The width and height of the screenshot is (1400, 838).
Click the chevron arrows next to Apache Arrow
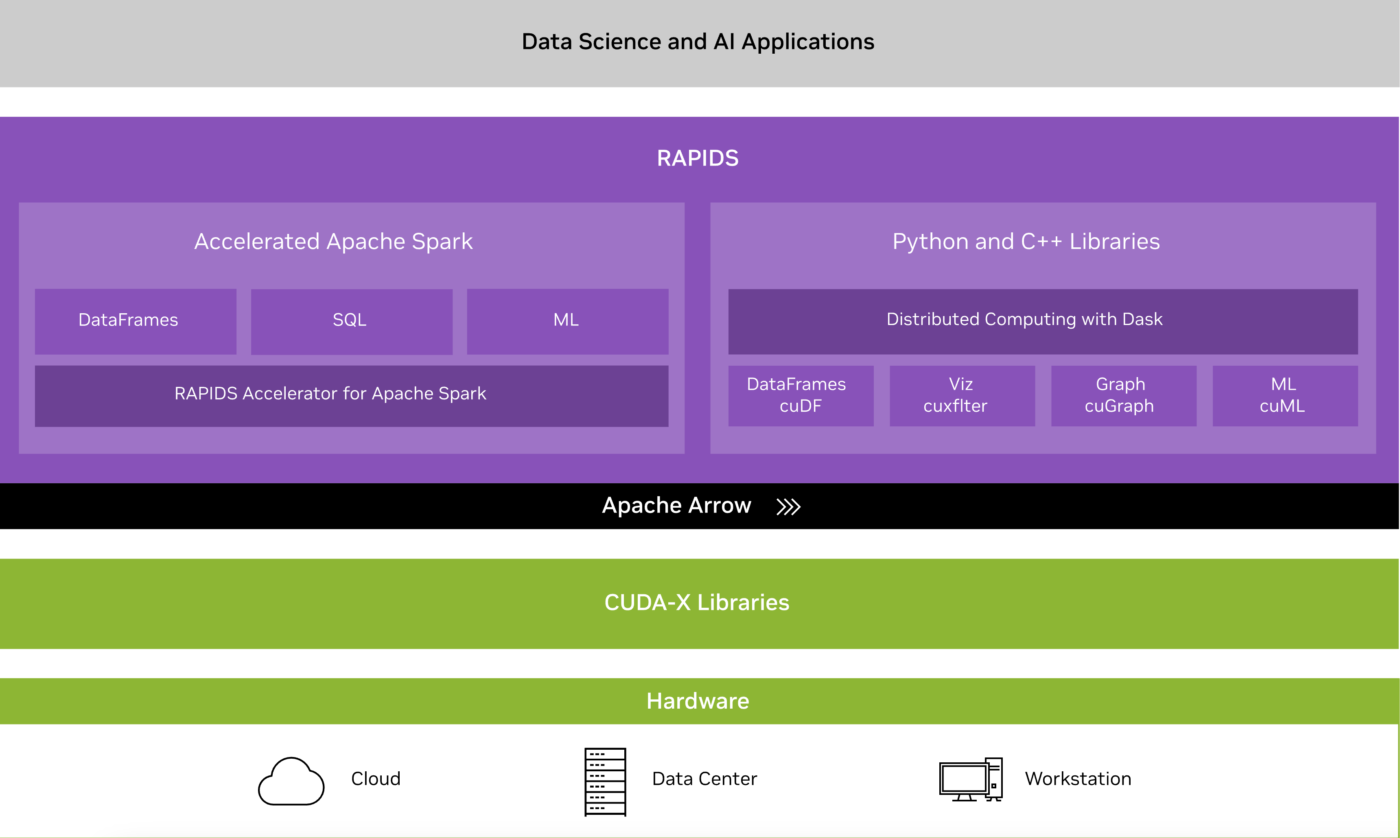tap(788, 506)
